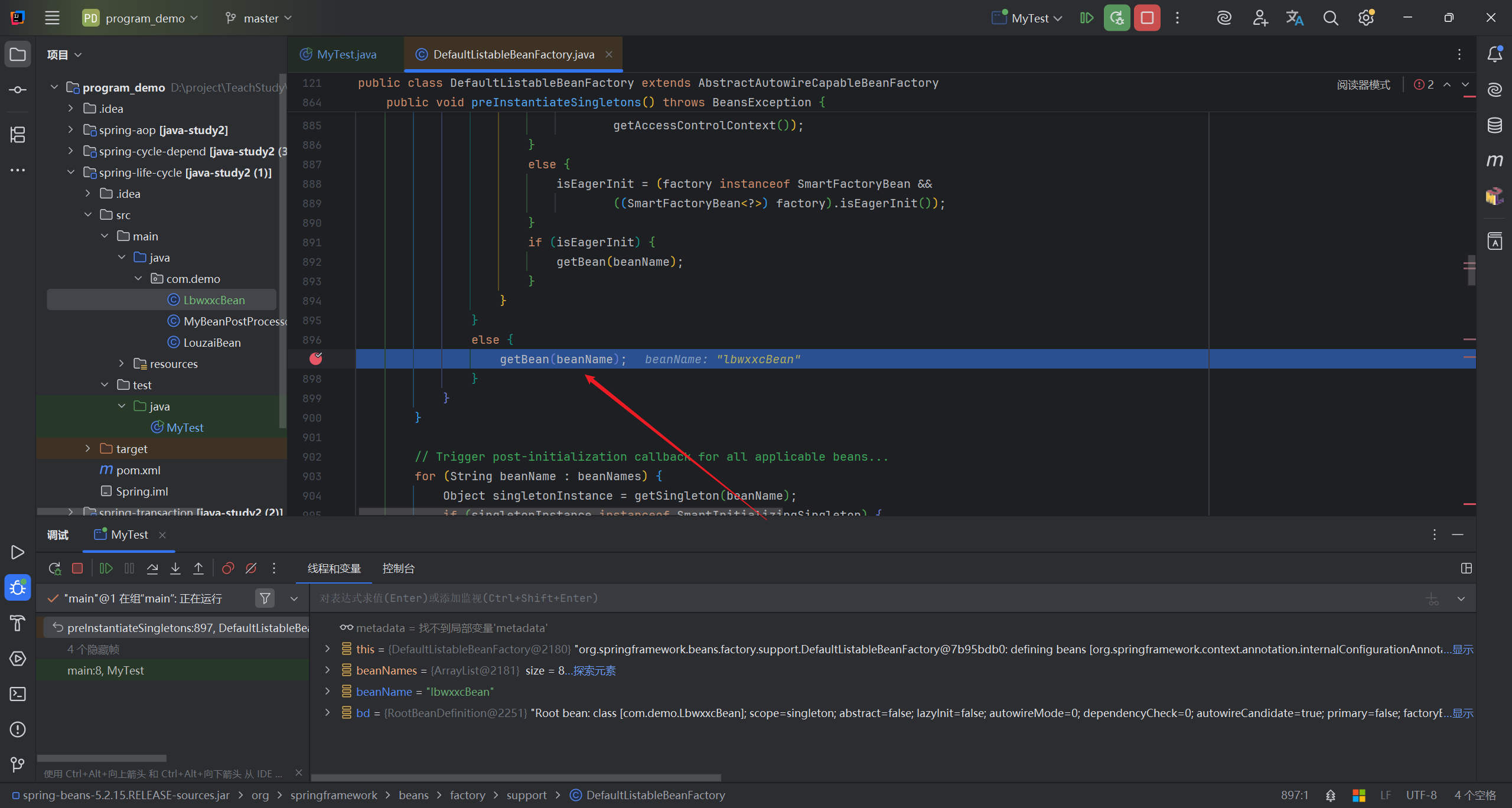1512x808 pixels.
Task: Open the Notifications bell icon
Action: pyautogui.click(x=1494, y=54)
